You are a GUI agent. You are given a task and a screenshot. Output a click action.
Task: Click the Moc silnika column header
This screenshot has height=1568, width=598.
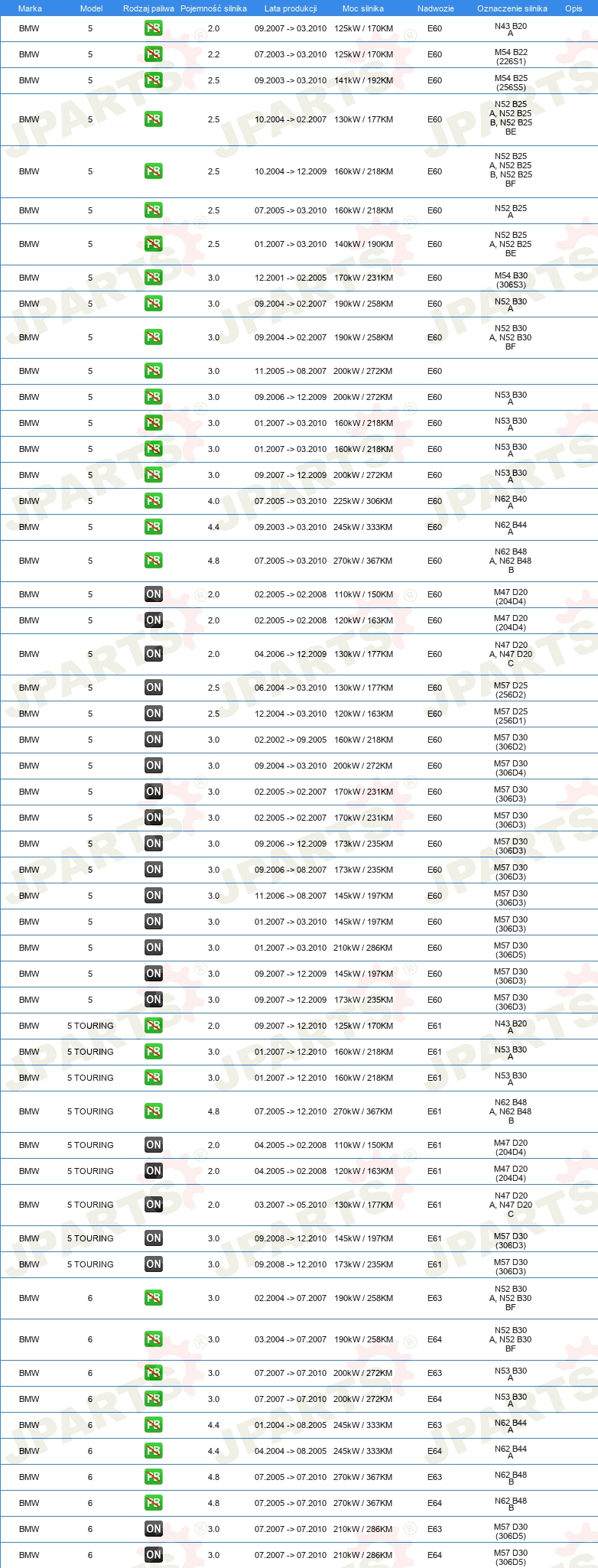point(363,8)
